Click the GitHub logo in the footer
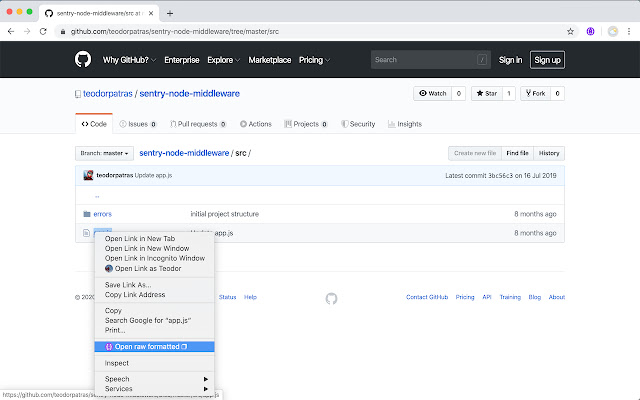This screenshot has width=640, height=400. point(331,297)
